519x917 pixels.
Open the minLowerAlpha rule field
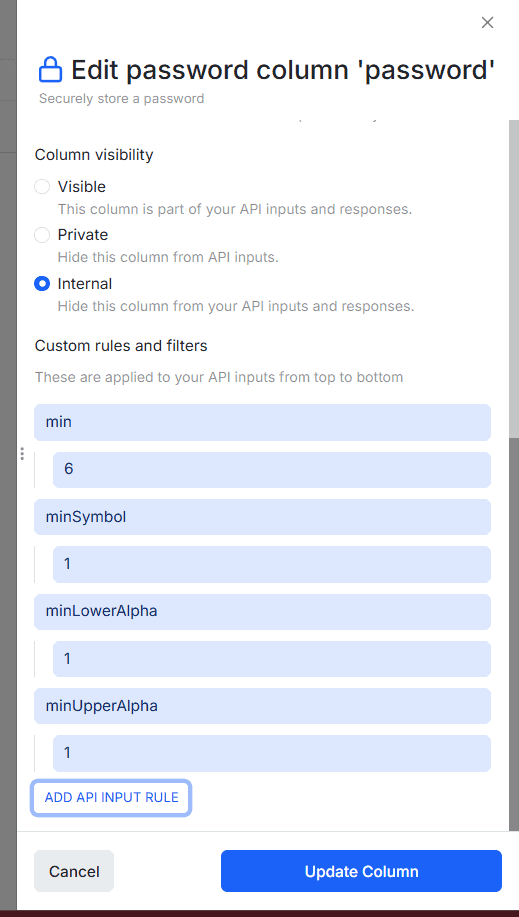click(262, 612)
